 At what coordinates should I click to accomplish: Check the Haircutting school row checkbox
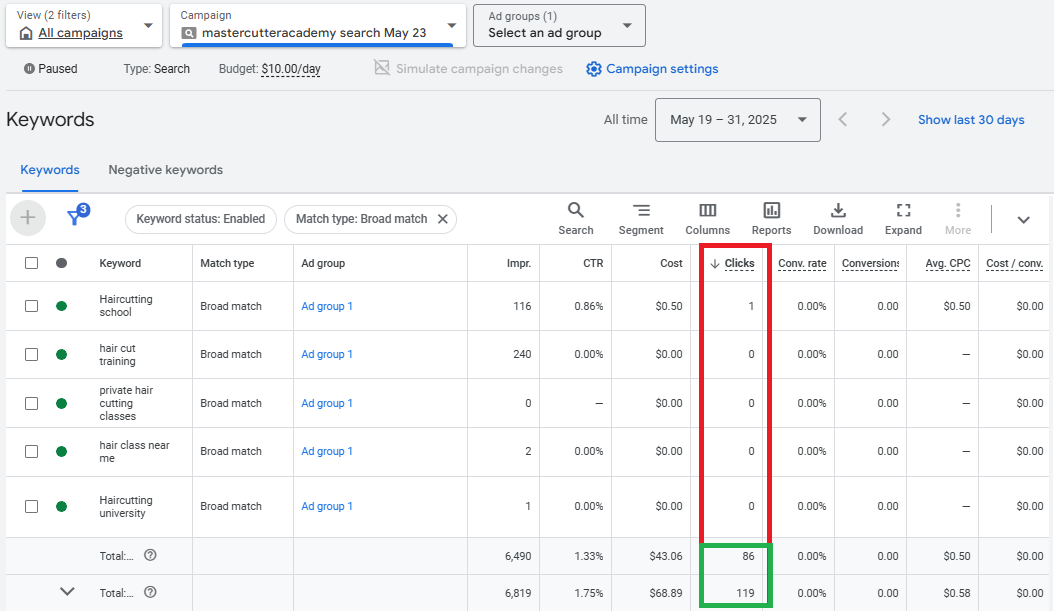point(32,306)
